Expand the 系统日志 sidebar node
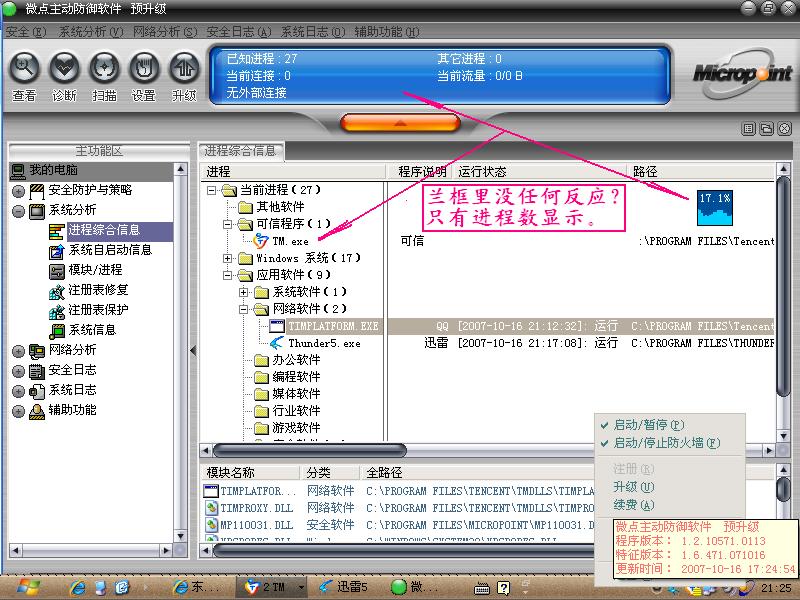The image size is (800, 600). (x=18, y=391)
